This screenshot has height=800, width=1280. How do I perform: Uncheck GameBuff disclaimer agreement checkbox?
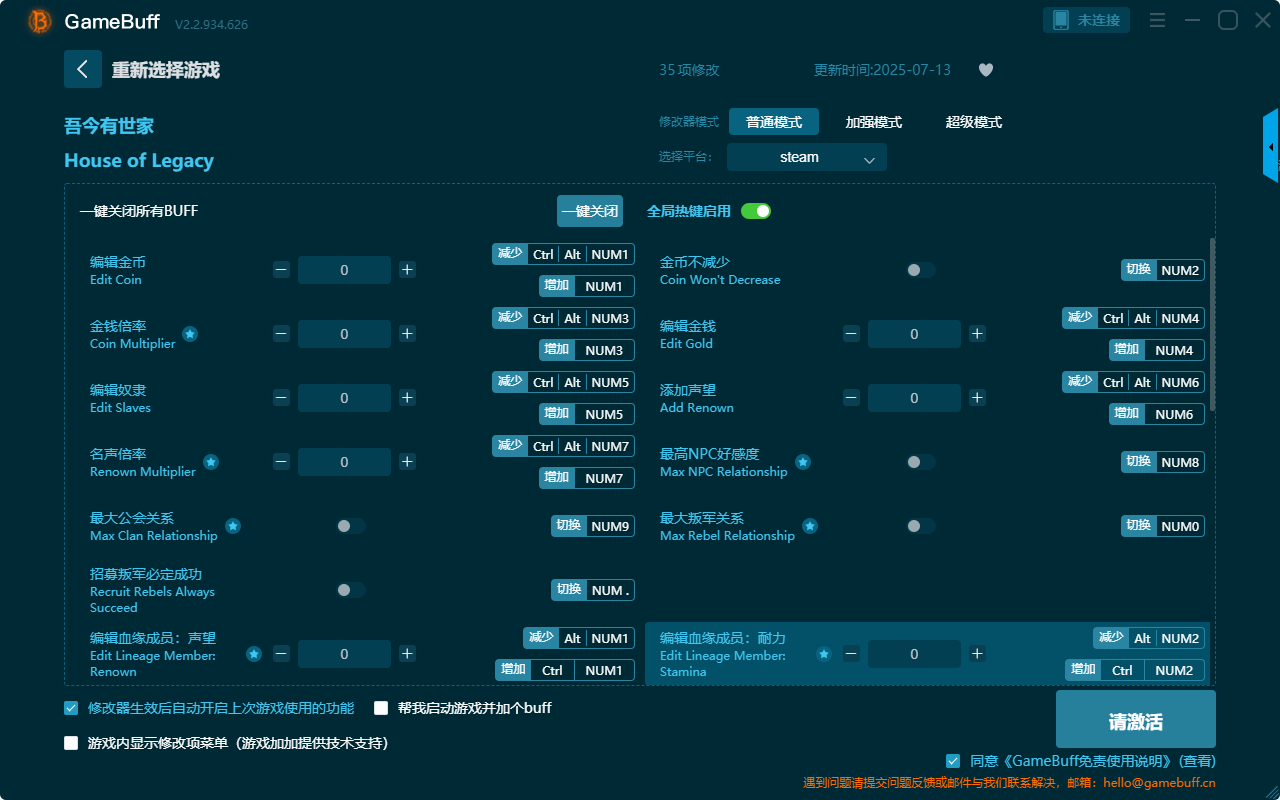pyautogui.click(x=953, y=761)
